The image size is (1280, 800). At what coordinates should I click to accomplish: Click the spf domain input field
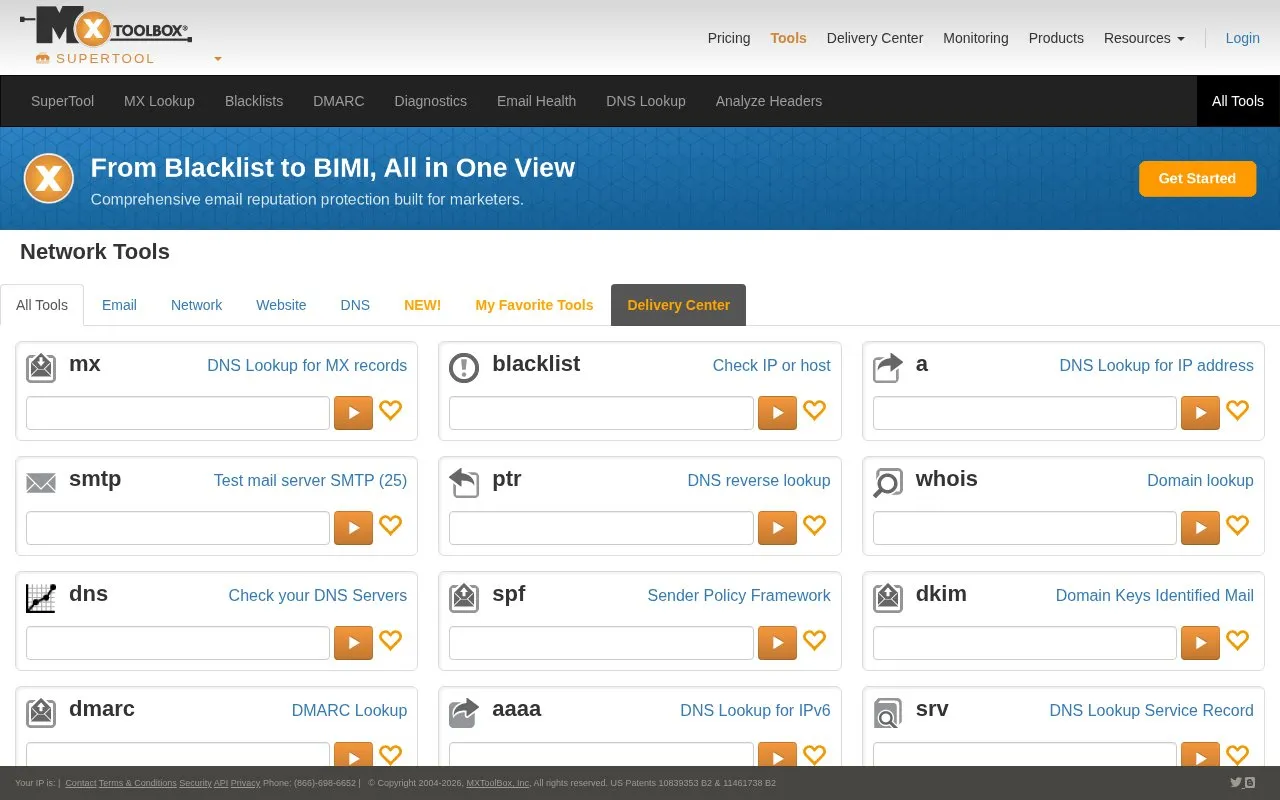tap(601, 643)
